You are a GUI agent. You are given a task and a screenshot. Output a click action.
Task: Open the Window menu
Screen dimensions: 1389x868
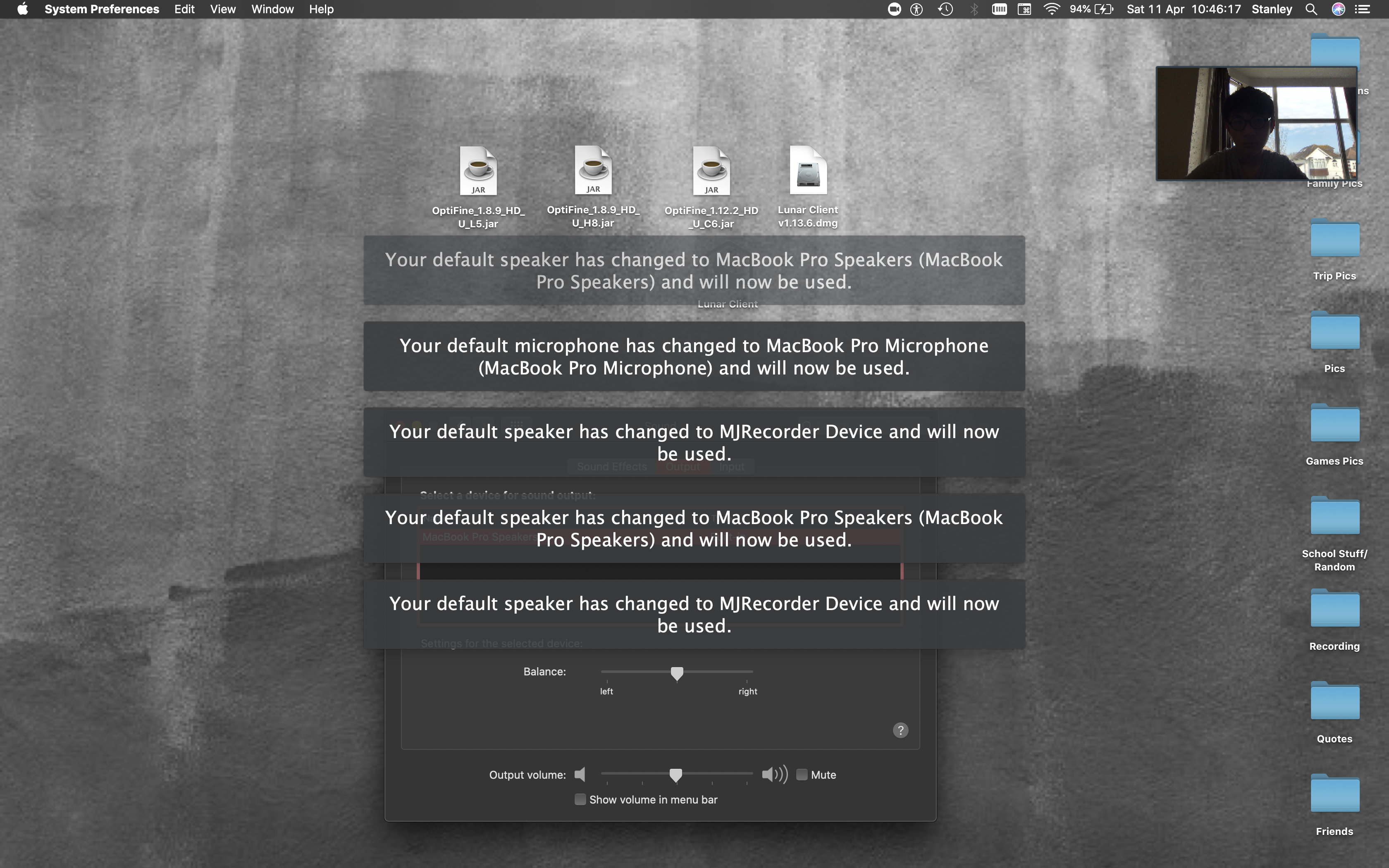click(272, 9)
